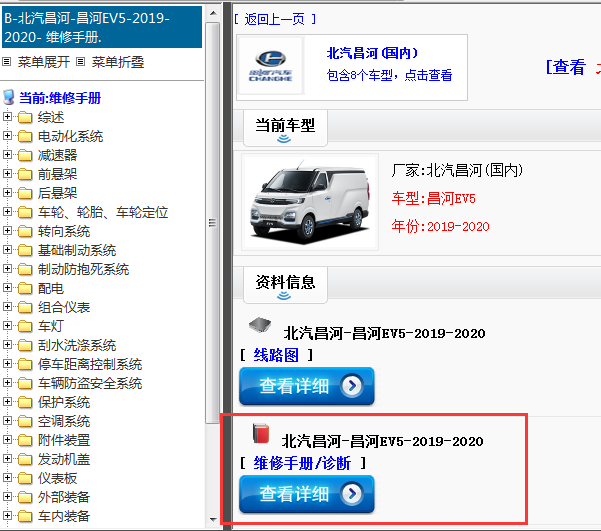This screenshot has height=531, width=601.
Task: Expand the 综述 tree node
Action: tap(7, 116)
